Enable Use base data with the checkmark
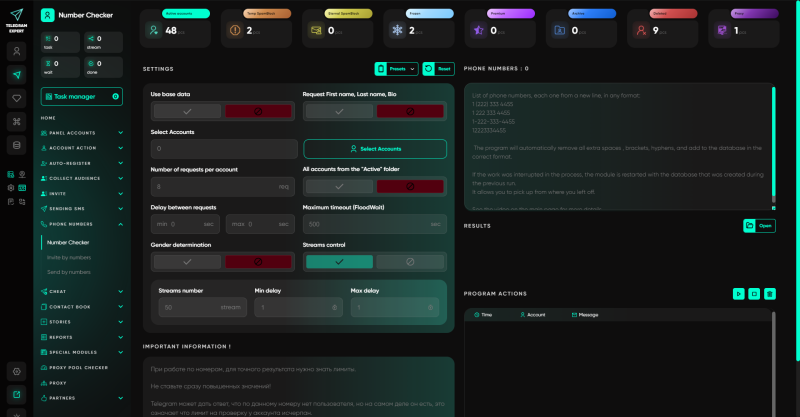The image size is (800, 417). click(187, 111)
